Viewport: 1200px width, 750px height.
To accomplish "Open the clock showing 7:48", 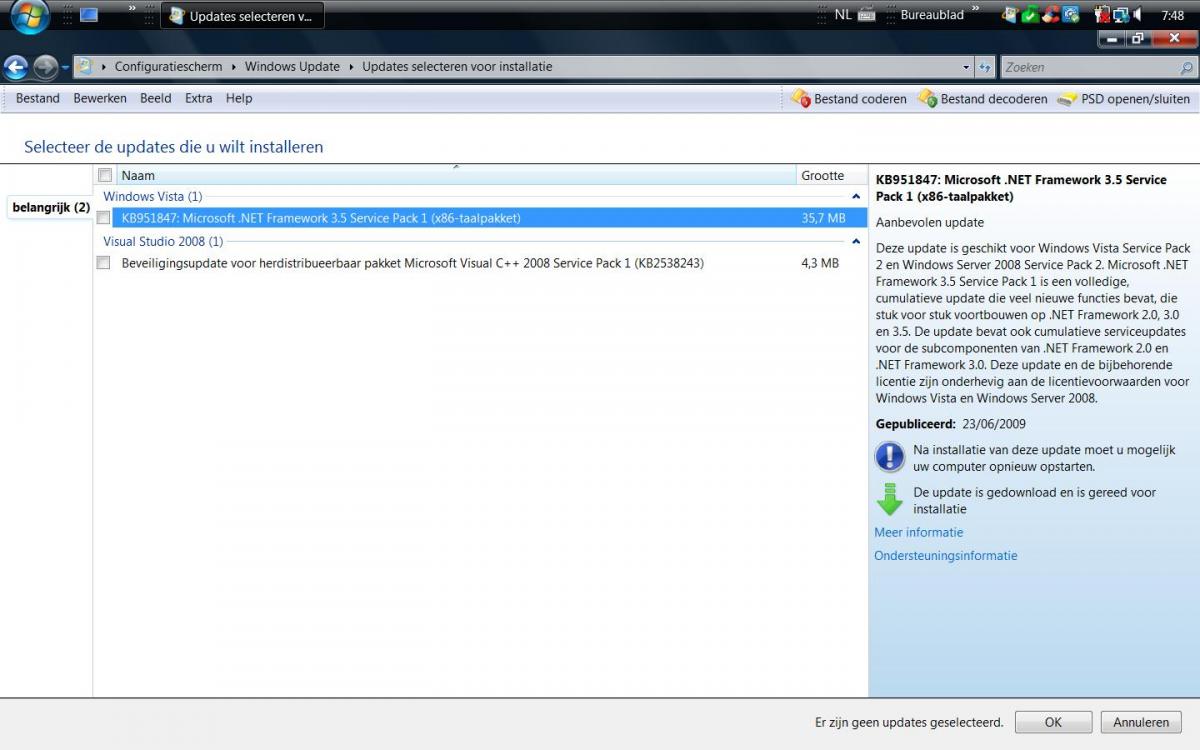I will [x=1173, y=16].
